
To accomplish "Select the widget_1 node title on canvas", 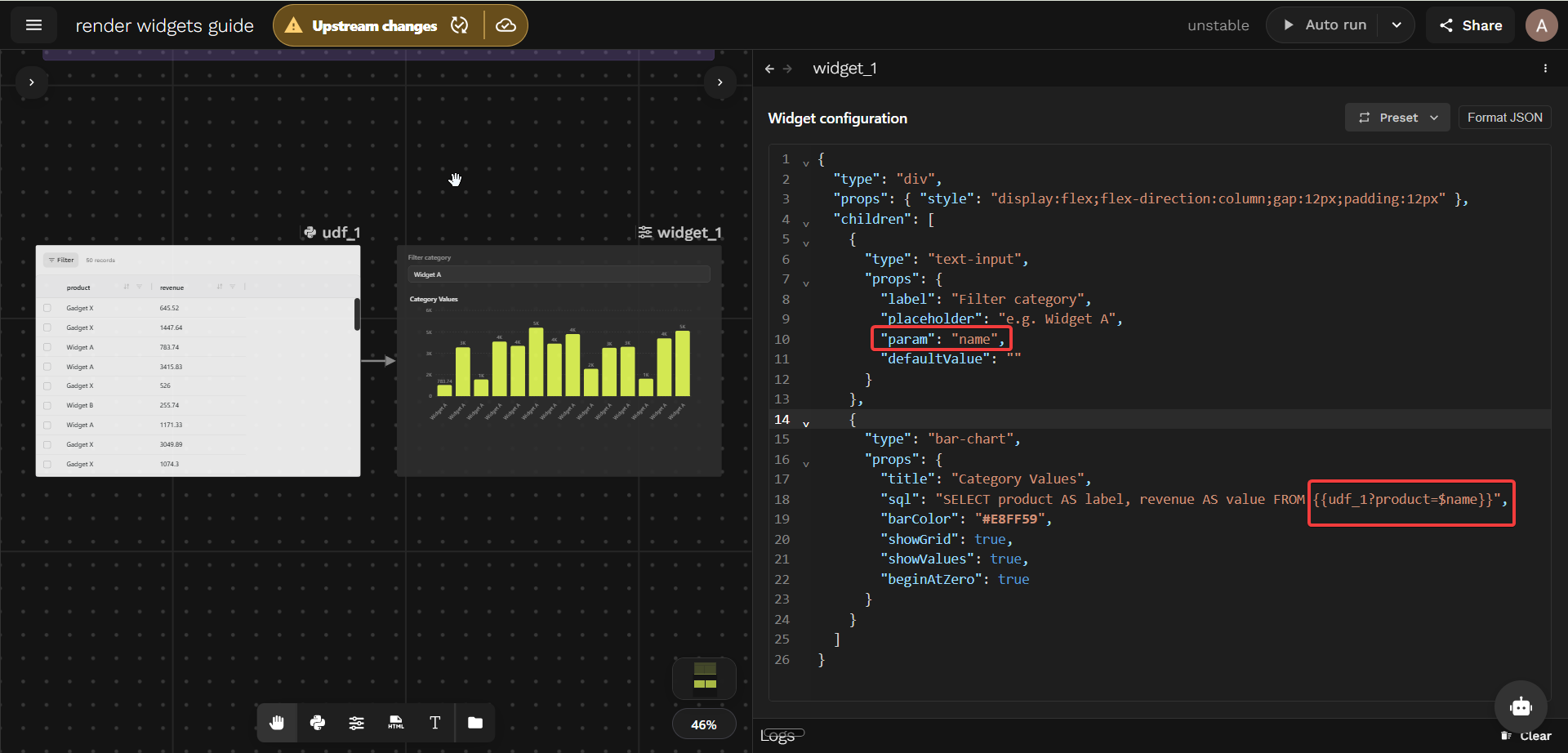I will (689, 233).
